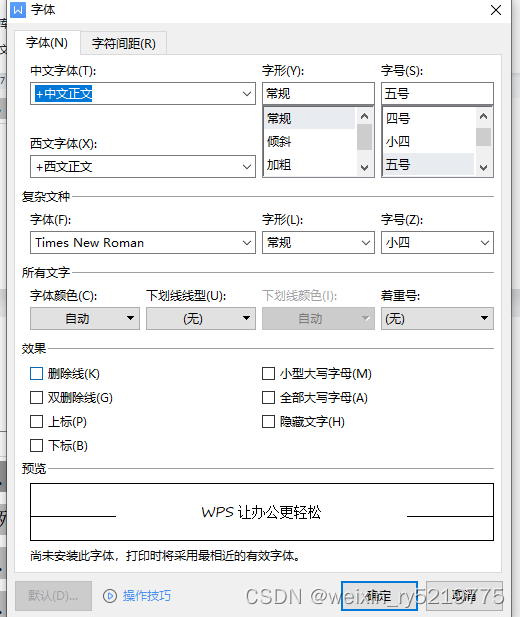Screen dimensions: 520x617
Task: Select 小四 in the 字号 list
Action: click(429, 141)
